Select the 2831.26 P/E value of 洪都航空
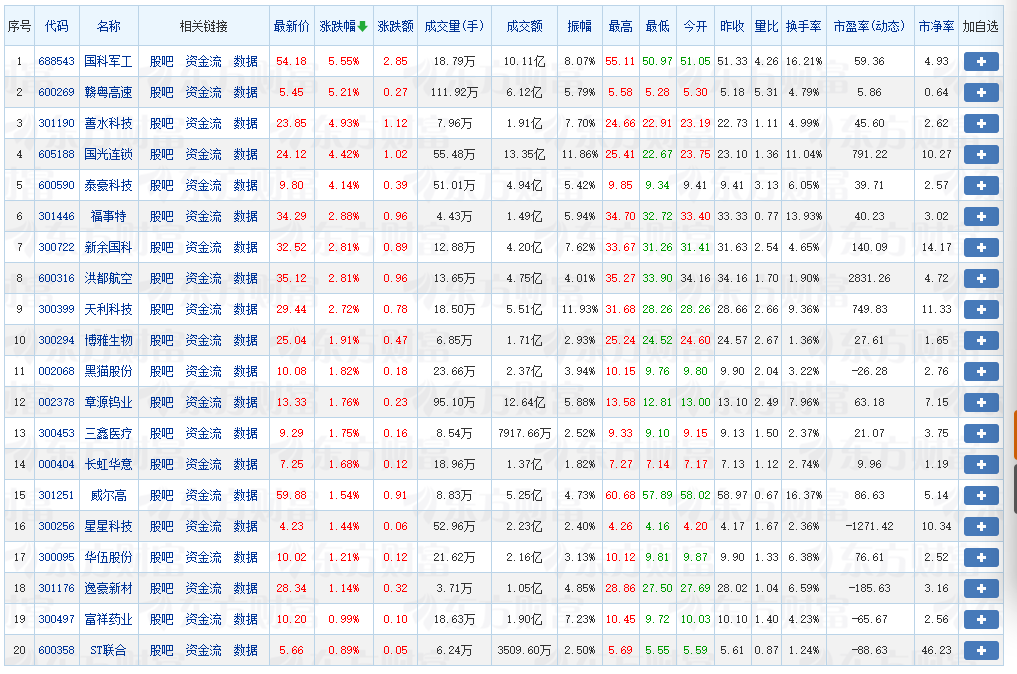This screenshot has width=1017, height=674. pos(869,278)
